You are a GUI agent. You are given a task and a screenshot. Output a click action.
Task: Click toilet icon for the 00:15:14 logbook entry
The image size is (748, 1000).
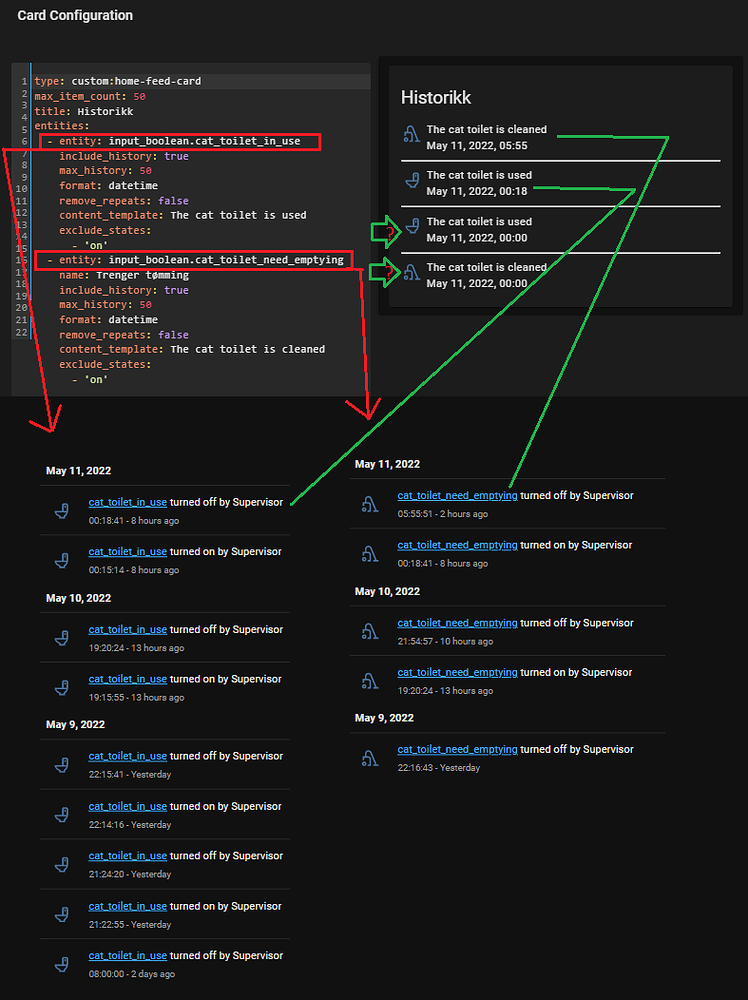pos(62,560)
